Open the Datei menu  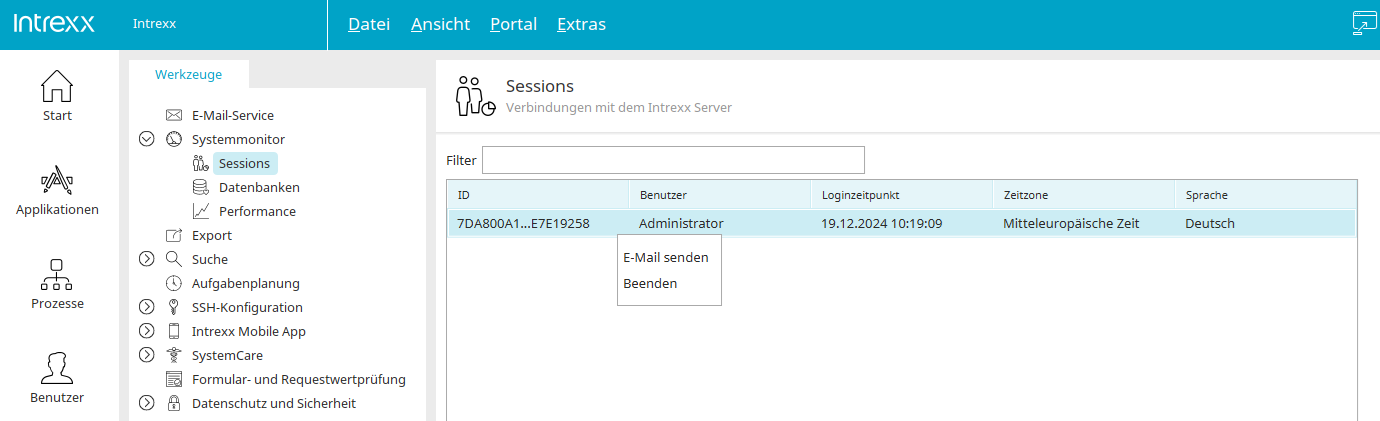(369, 24)
